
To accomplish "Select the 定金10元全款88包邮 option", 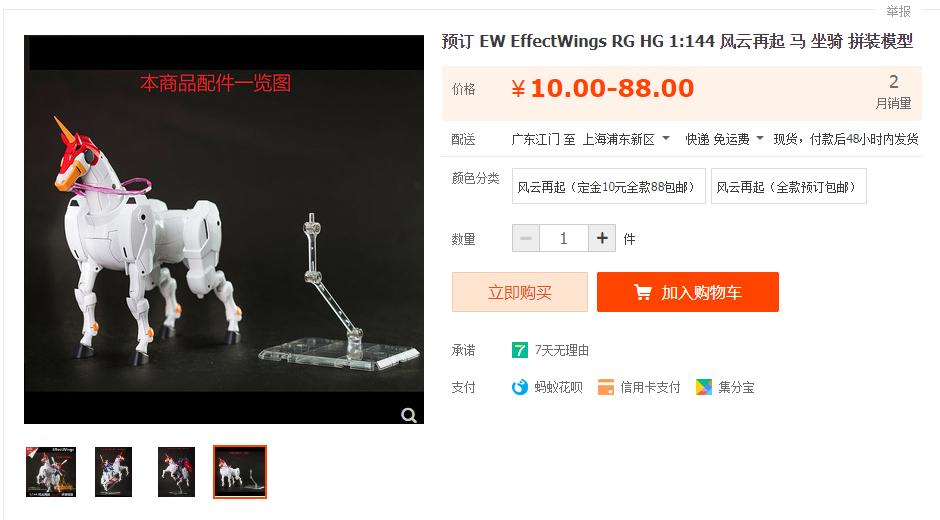I will (608, 187).
